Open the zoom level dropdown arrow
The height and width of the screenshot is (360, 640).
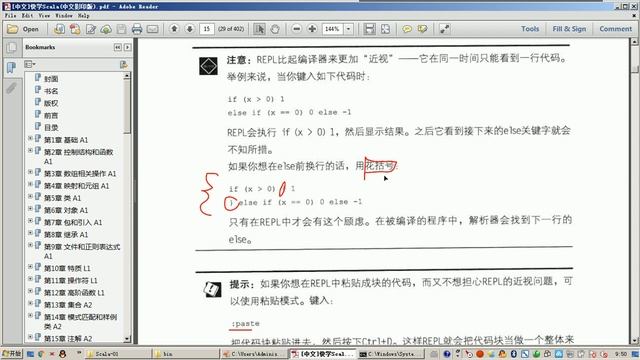point(348,29)
